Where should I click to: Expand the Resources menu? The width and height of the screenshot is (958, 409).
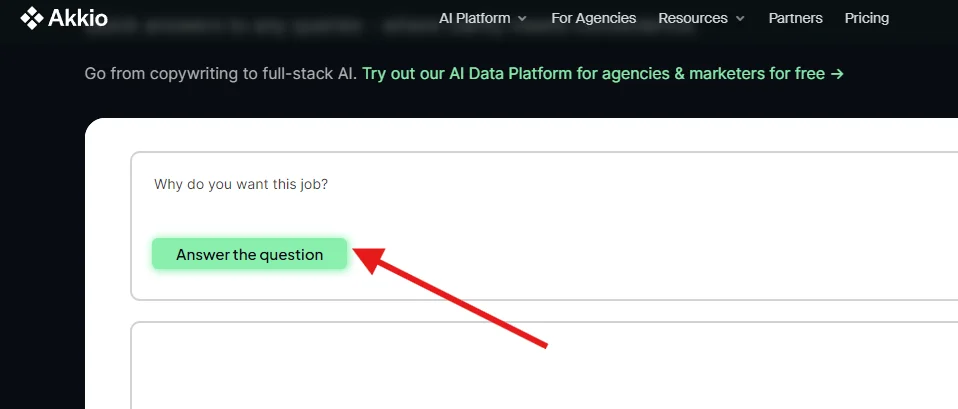click(x=701, y=18)
